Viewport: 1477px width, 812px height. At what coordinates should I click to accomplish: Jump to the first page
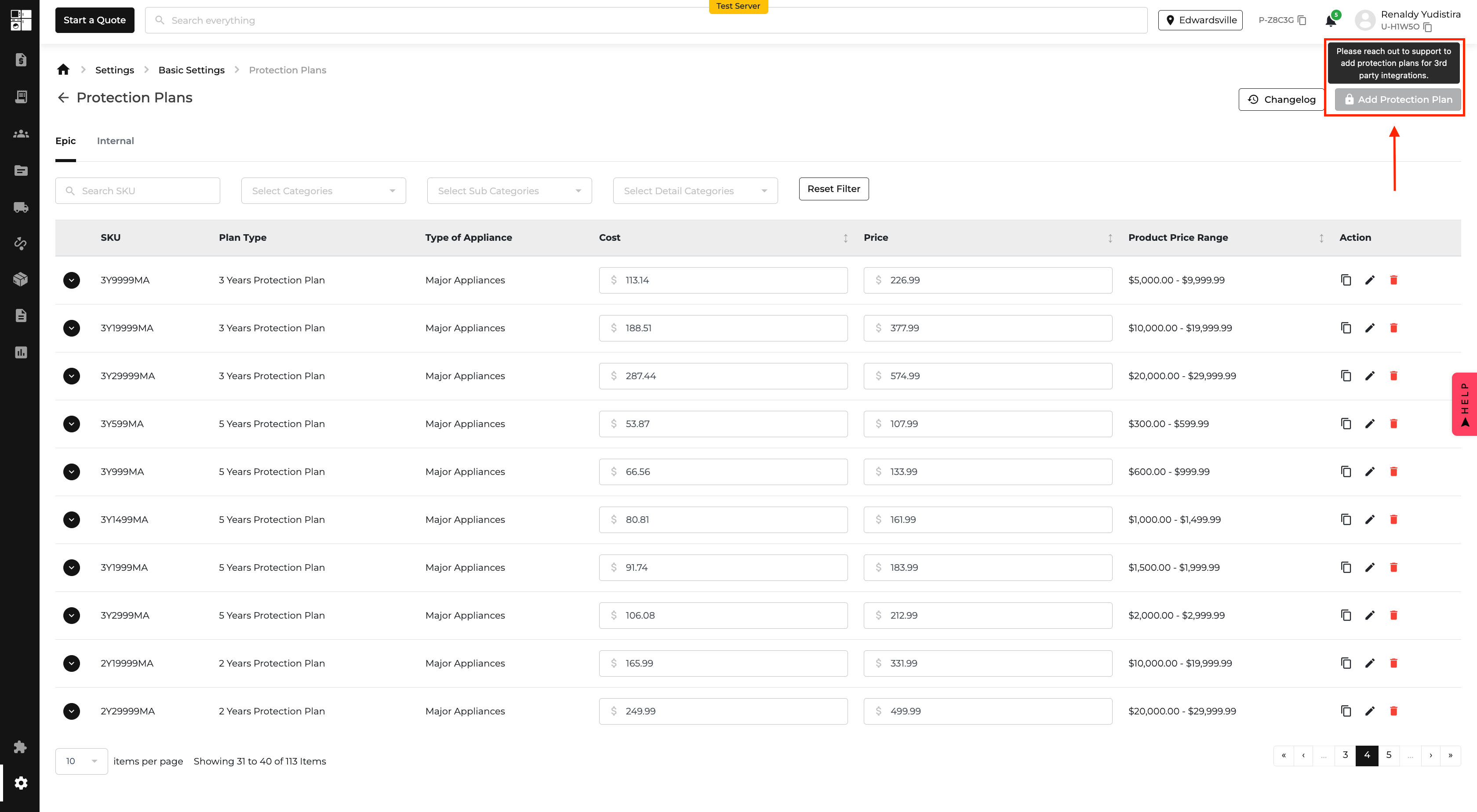(x=1284, y=755)
